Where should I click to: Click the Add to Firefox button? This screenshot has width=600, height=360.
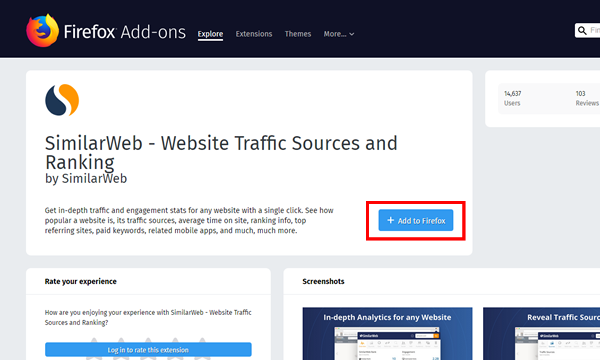tap(416, 220)
